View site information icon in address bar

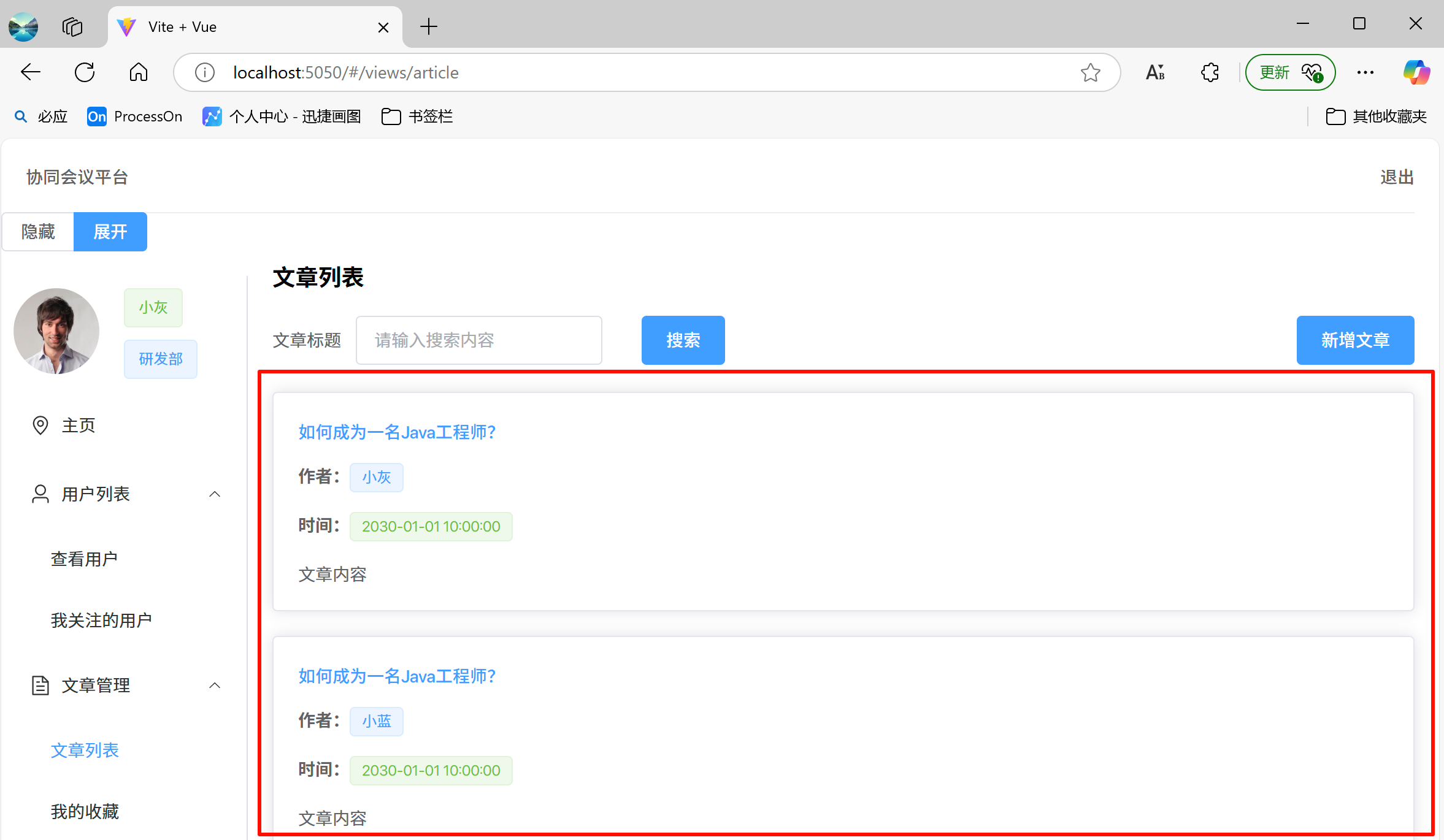coord(204,72)
